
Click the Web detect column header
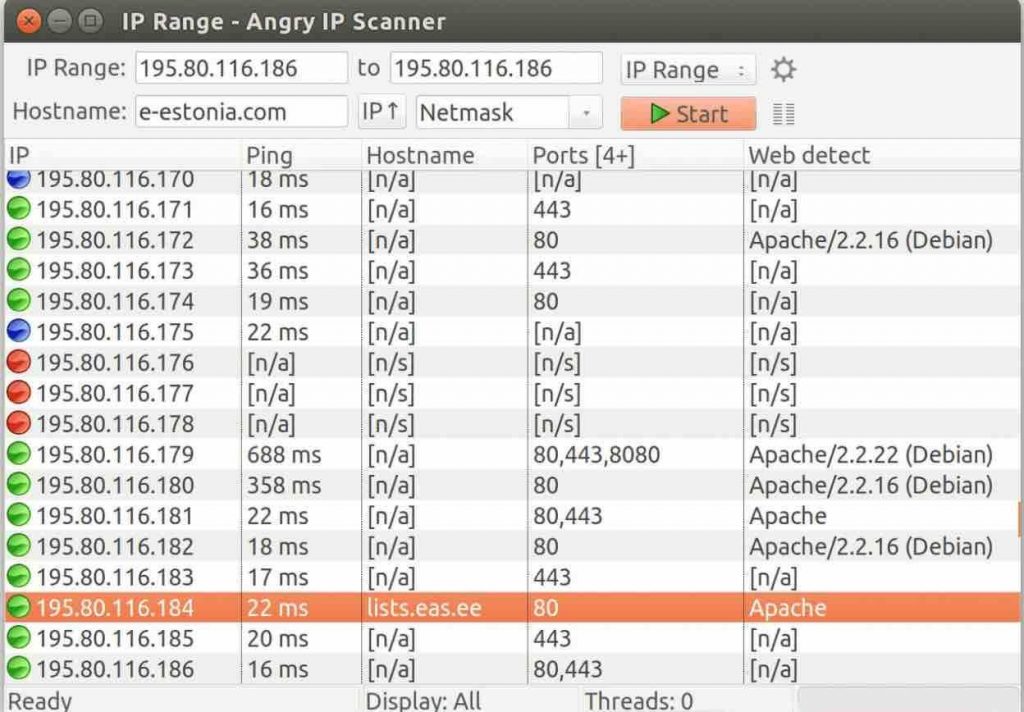[x=807, y=155]
